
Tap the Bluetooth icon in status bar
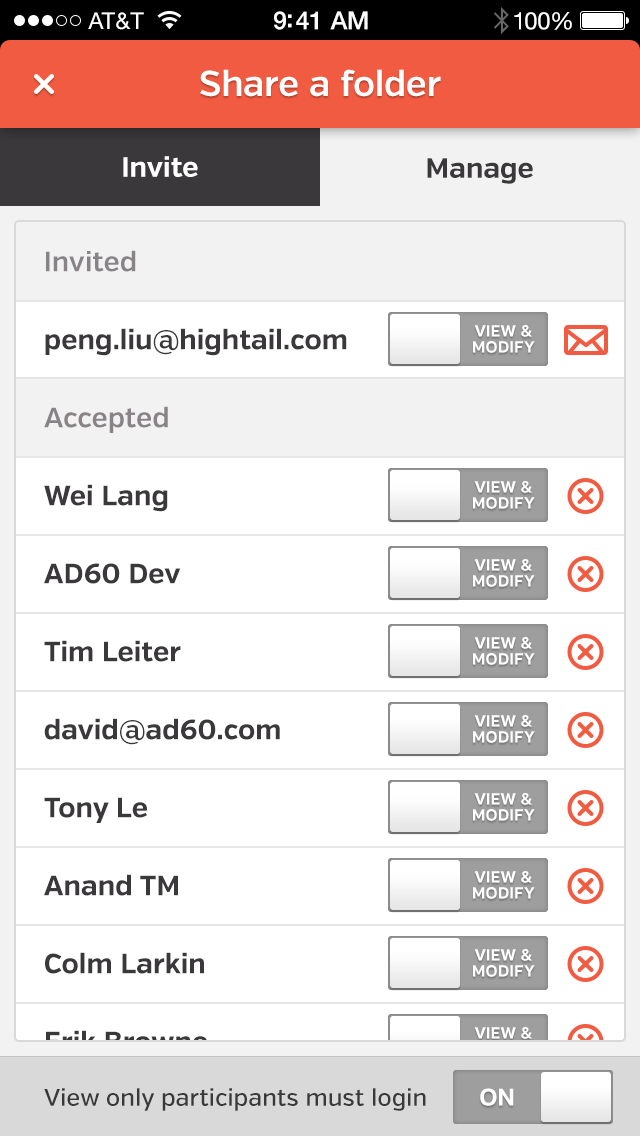click(x=501, y=20)
